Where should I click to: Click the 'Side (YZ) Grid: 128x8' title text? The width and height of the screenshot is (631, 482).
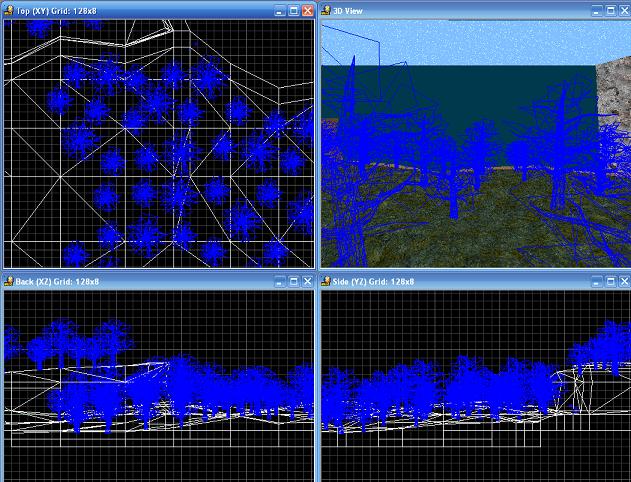click(x=373, y=282)
